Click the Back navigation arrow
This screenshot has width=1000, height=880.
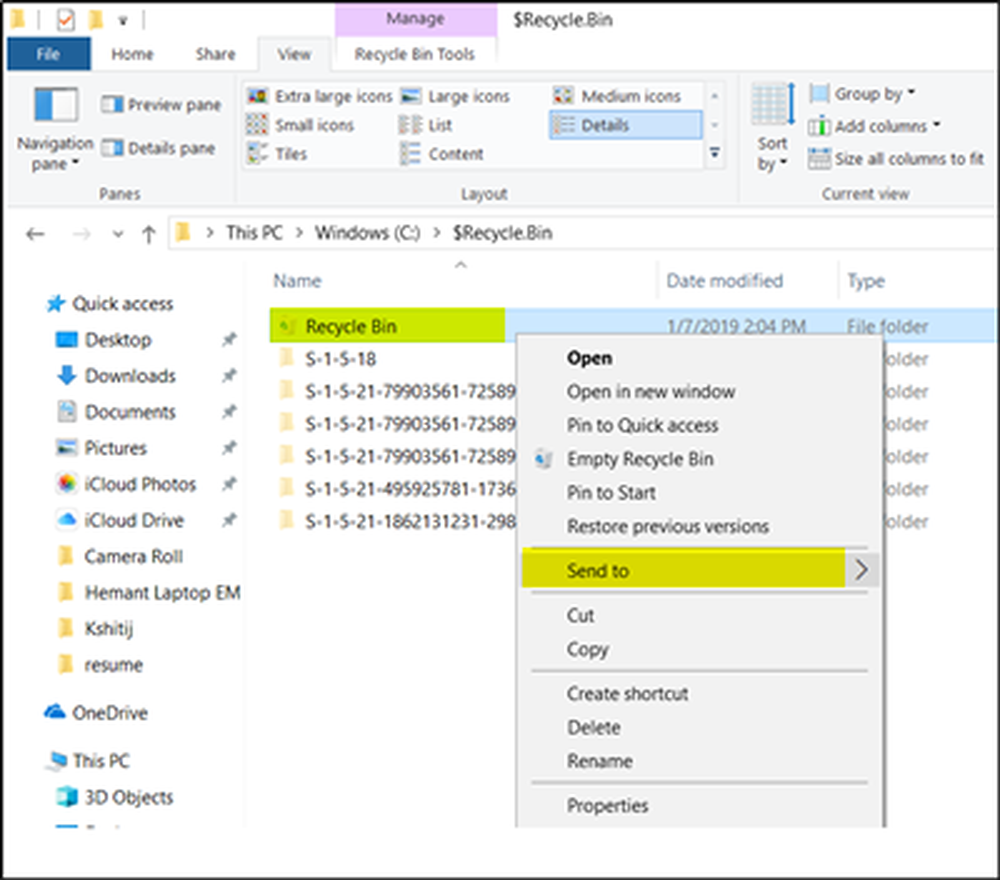[35, 234]
